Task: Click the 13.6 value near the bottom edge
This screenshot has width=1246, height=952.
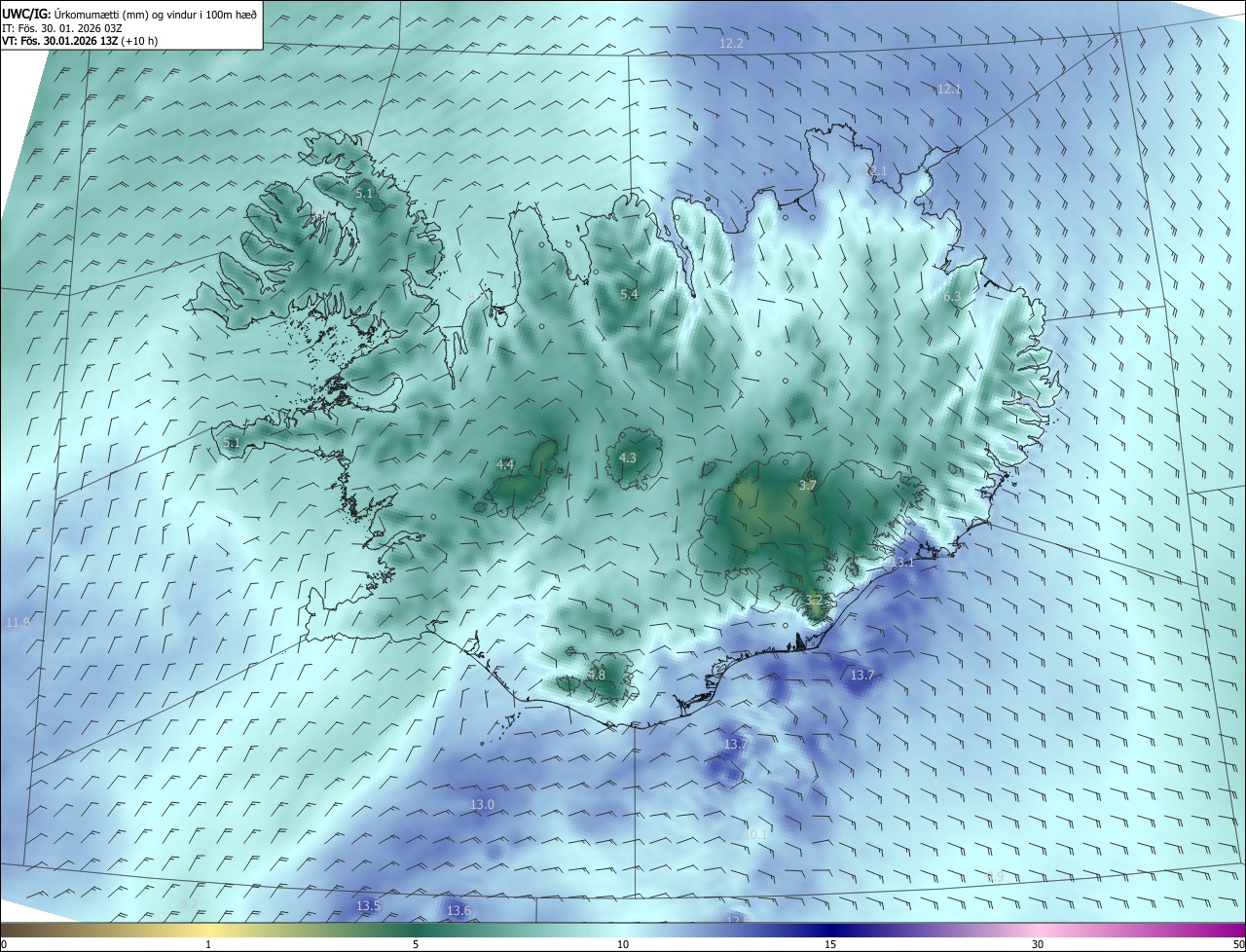Action: pyautogui.click(x=458, y=911)
